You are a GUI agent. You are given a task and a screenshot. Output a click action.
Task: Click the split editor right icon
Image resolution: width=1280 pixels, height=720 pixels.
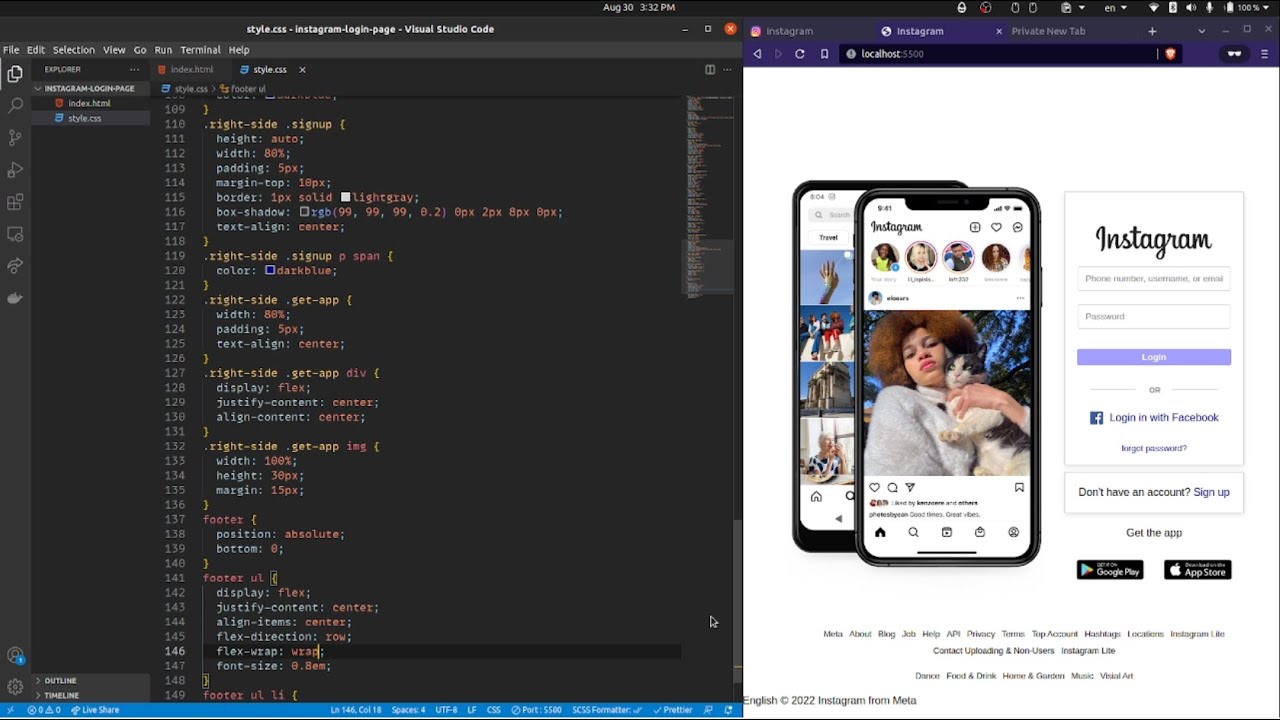[x=710, y=69]
